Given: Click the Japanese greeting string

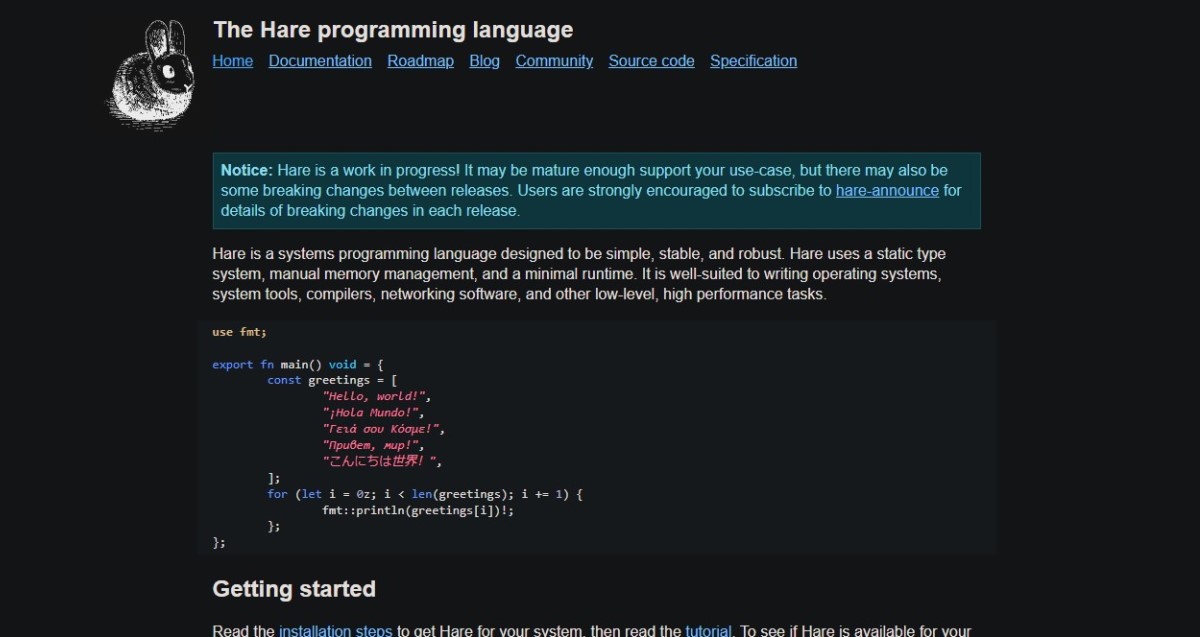Looking at the screenshot, I should coord(381,461).
